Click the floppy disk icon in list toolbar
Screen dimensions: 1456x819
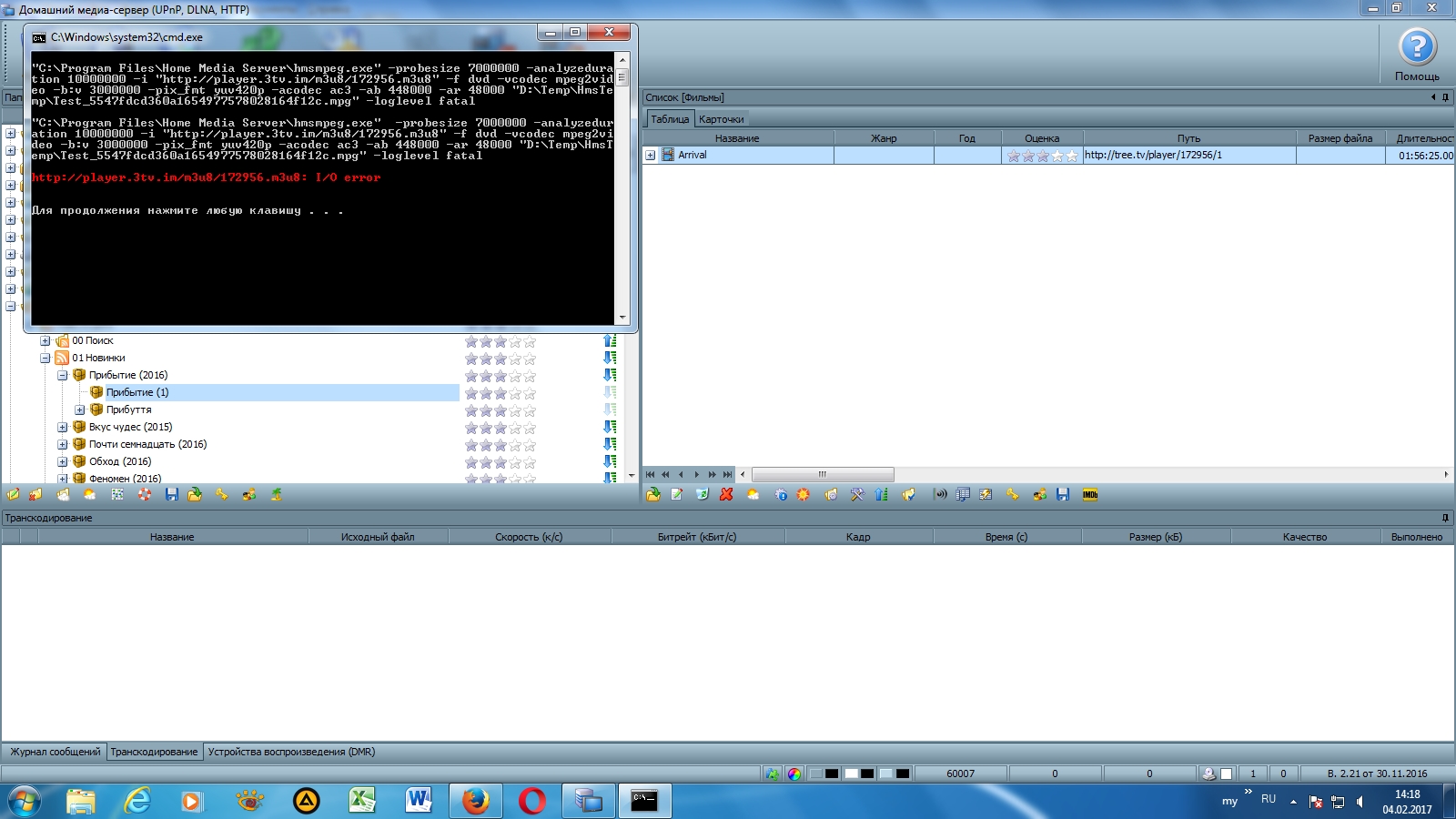pyautogui.click(x=1062, y=495)
